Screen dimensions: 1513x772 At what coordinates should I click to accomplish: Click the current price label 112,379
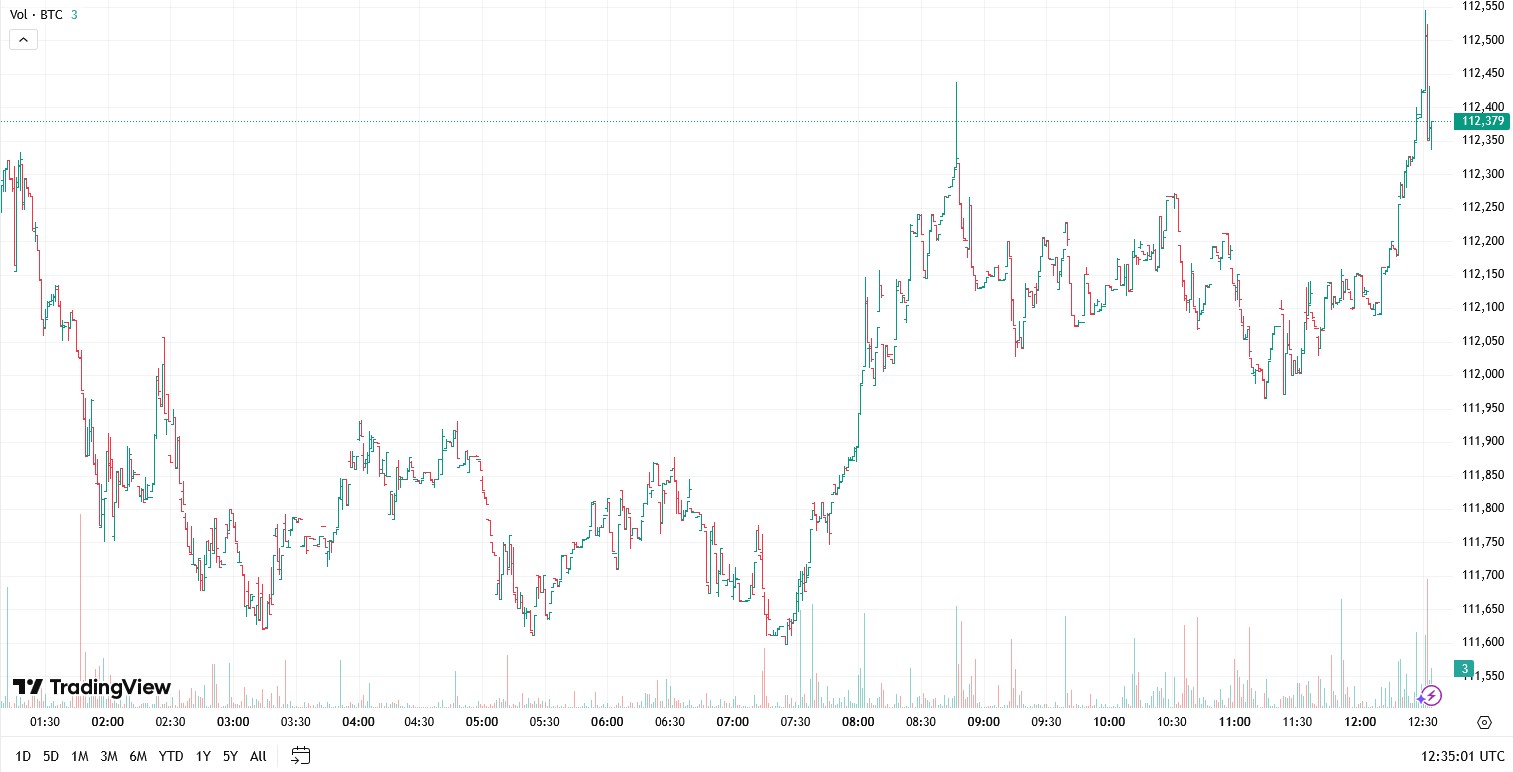[1482, 121]
